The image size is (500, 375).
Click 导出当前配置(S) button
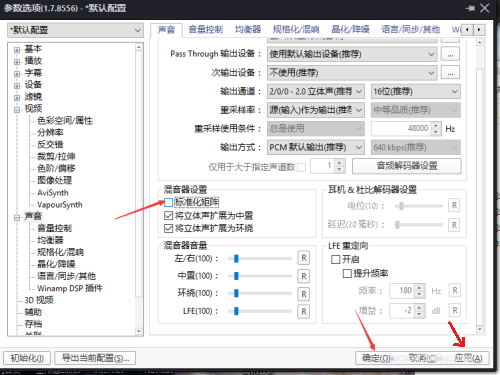(95, 358)
